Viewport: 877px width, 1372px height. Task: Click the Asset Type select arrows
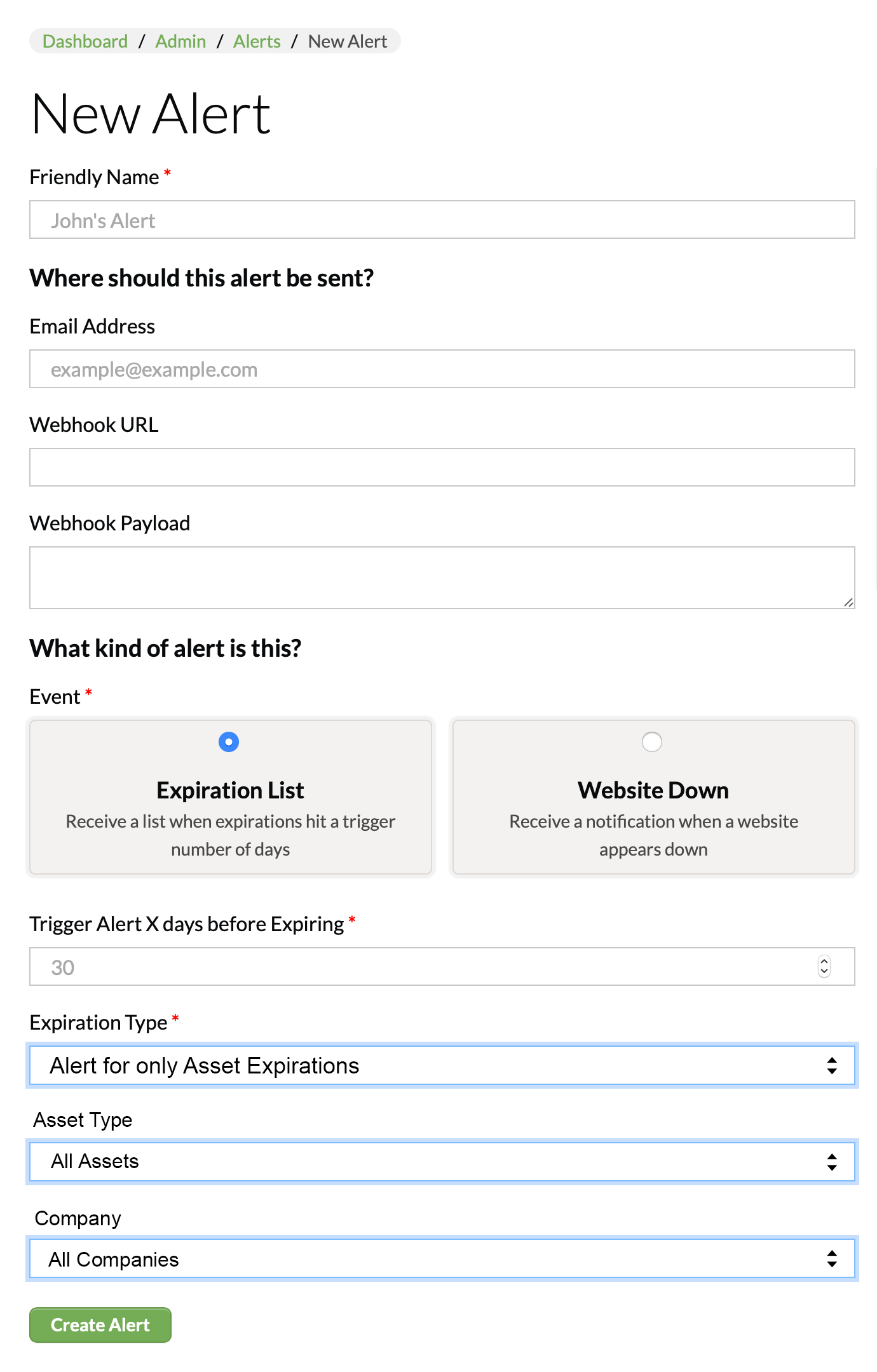pos(832,1162)
